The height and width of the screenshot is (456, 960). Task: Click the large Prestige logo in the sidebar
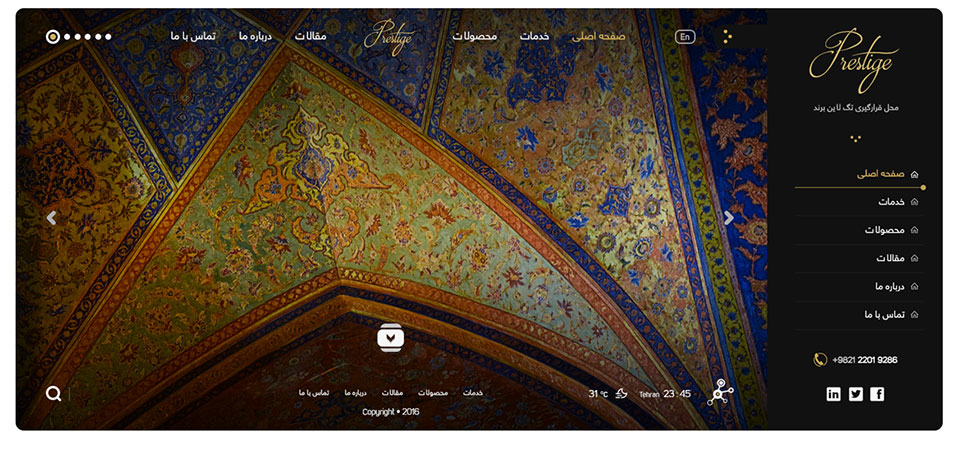[854, 59]
